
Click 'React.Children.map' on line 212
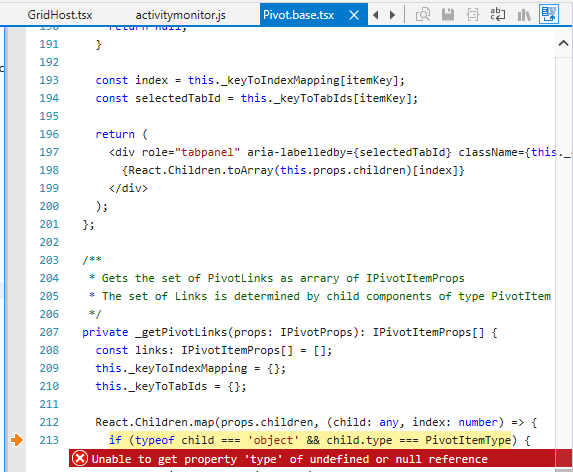click(x=155, y=422)
